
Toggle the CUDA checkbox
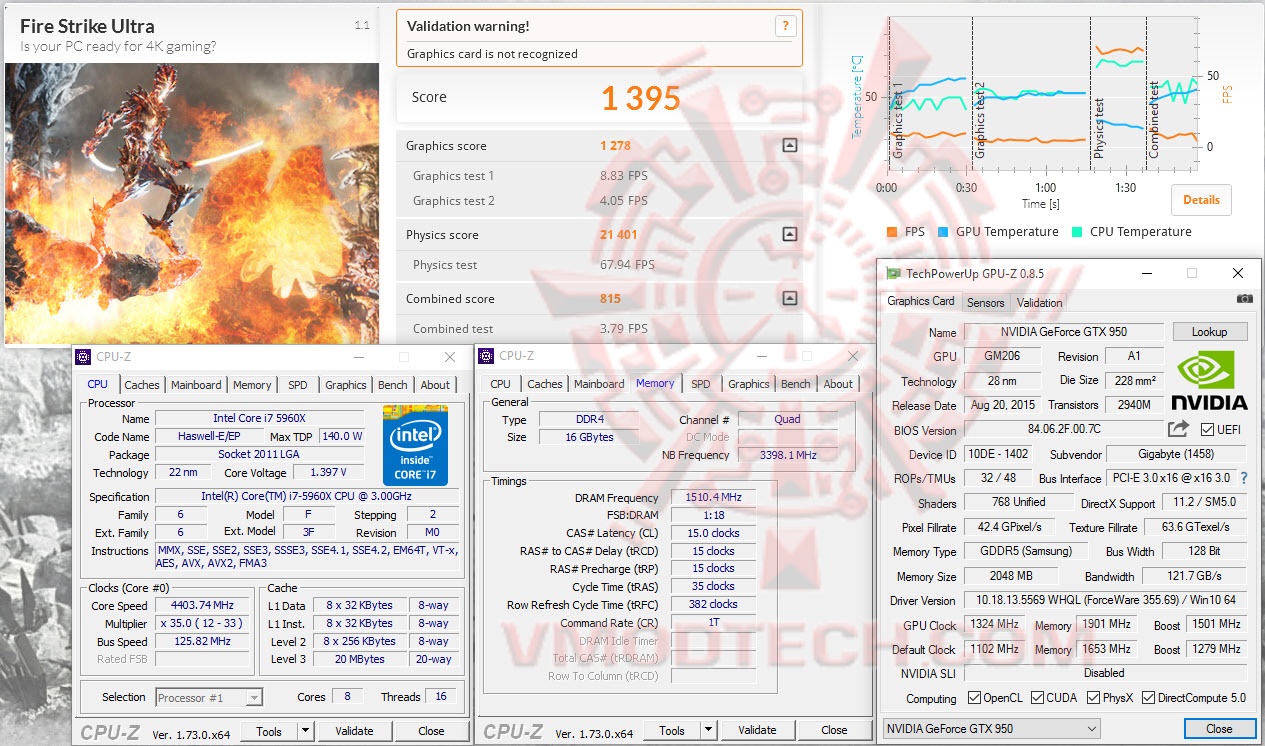pyautogui.click(x=1037, y=698)
